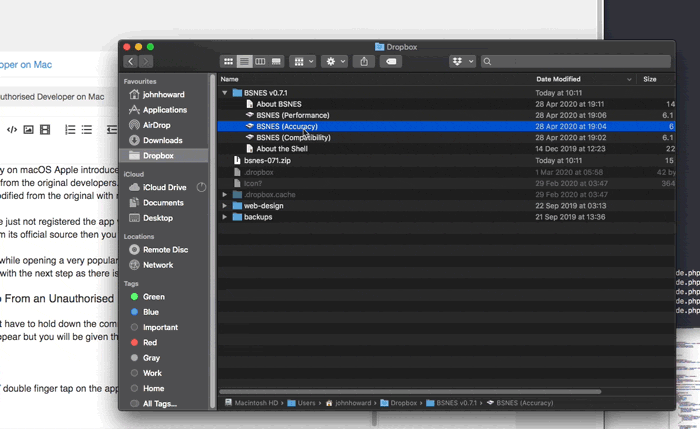The width and height of the screenshot is (700, 429).
Task: Go forward in Finder navigation
Action: (146, 62)
